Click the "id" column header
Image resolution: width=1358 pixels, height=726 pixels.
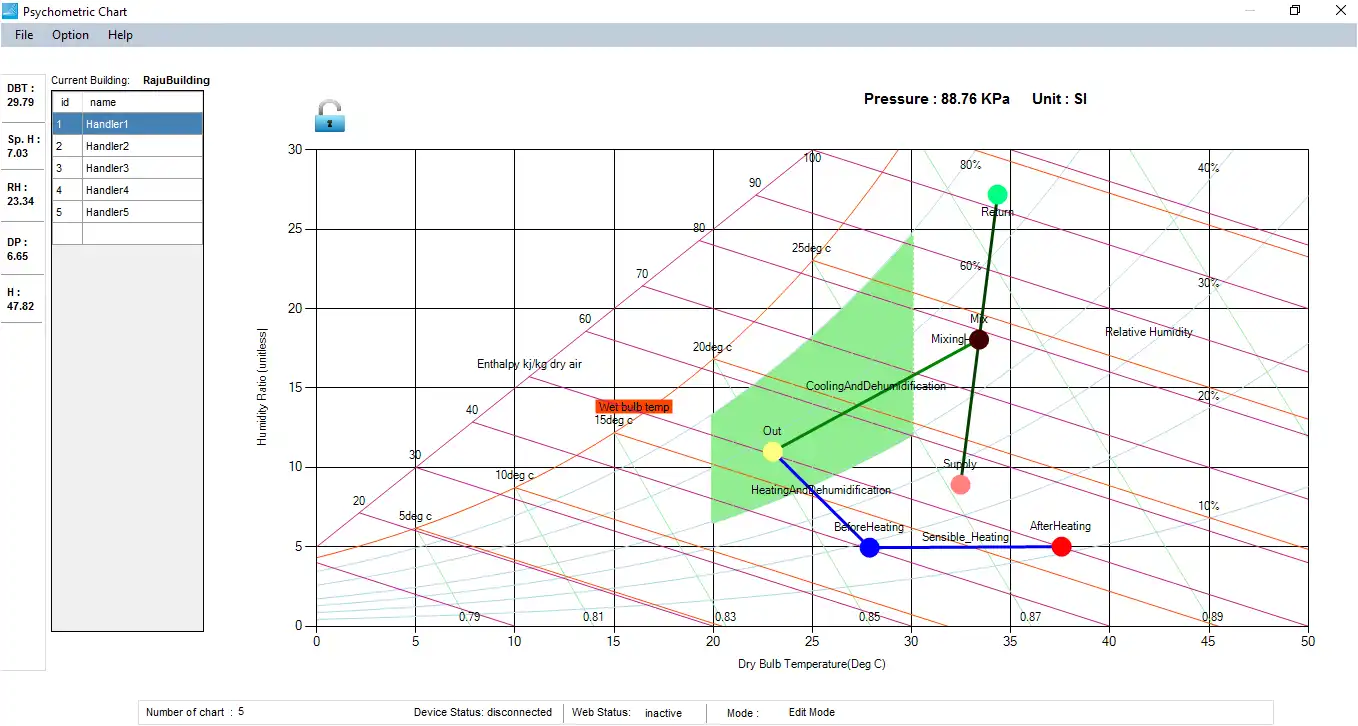click(x=66, y=102)
